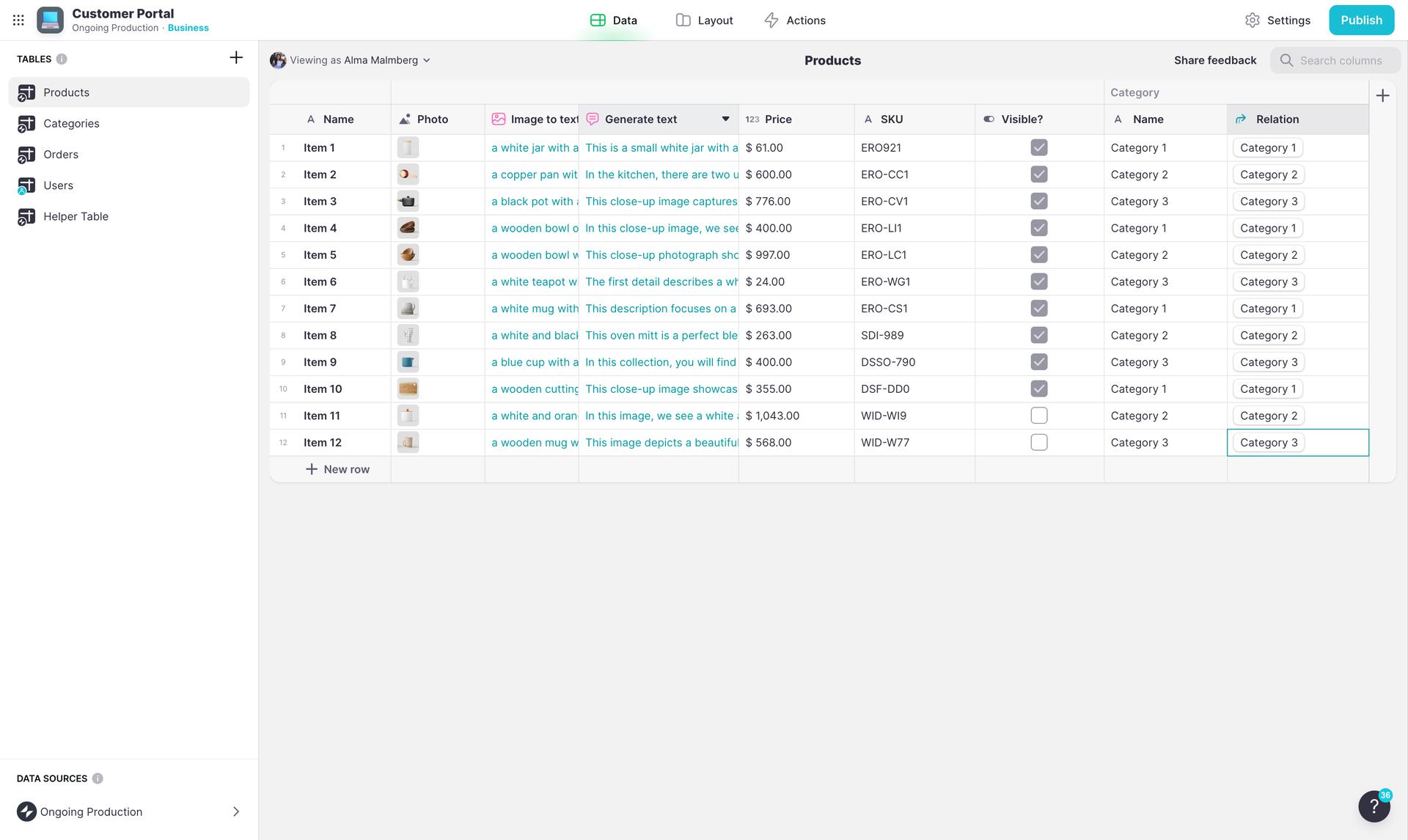Viewport: 1408px width, 840px height.
Task: Add a new column using plus icon
Action: [1382, 96]
